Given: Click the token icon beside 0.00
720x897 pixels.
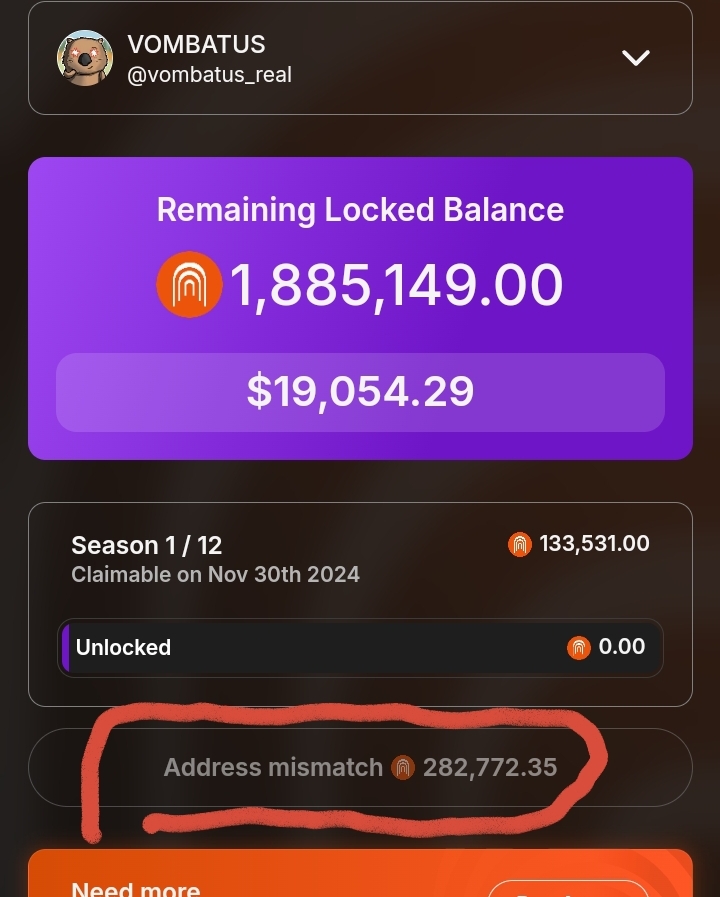Looking at the screenshot, I should 579,648.
